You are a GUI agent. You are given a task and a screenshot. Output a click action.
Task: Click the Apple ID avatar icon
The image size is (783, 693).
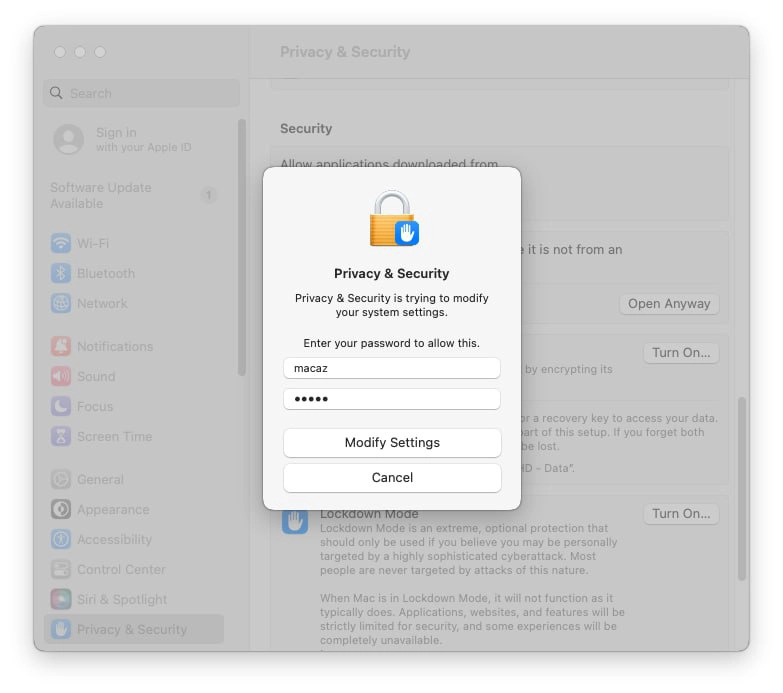click(69, 139)
